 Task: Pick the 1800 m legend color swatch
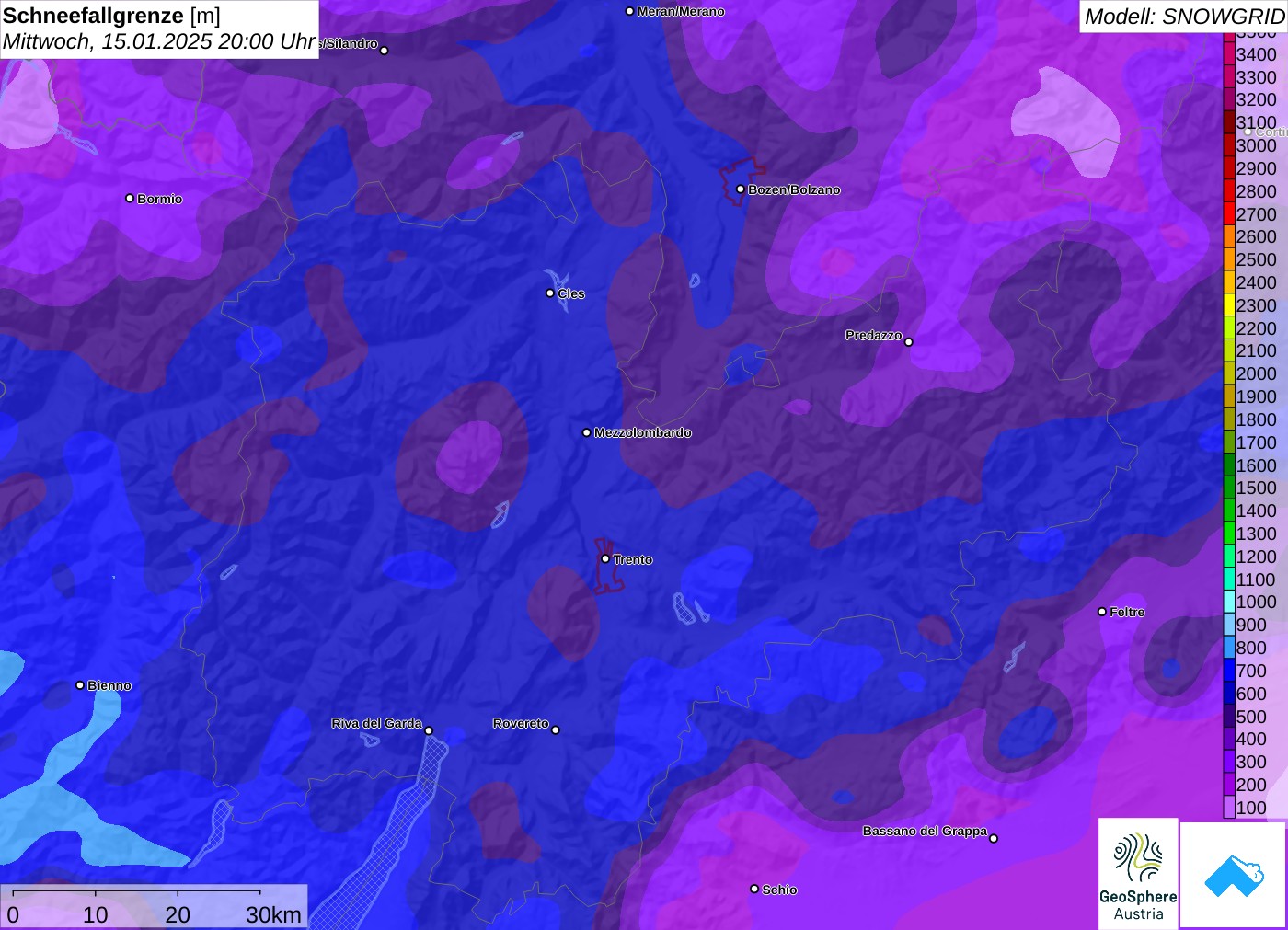click(1228, 419)
